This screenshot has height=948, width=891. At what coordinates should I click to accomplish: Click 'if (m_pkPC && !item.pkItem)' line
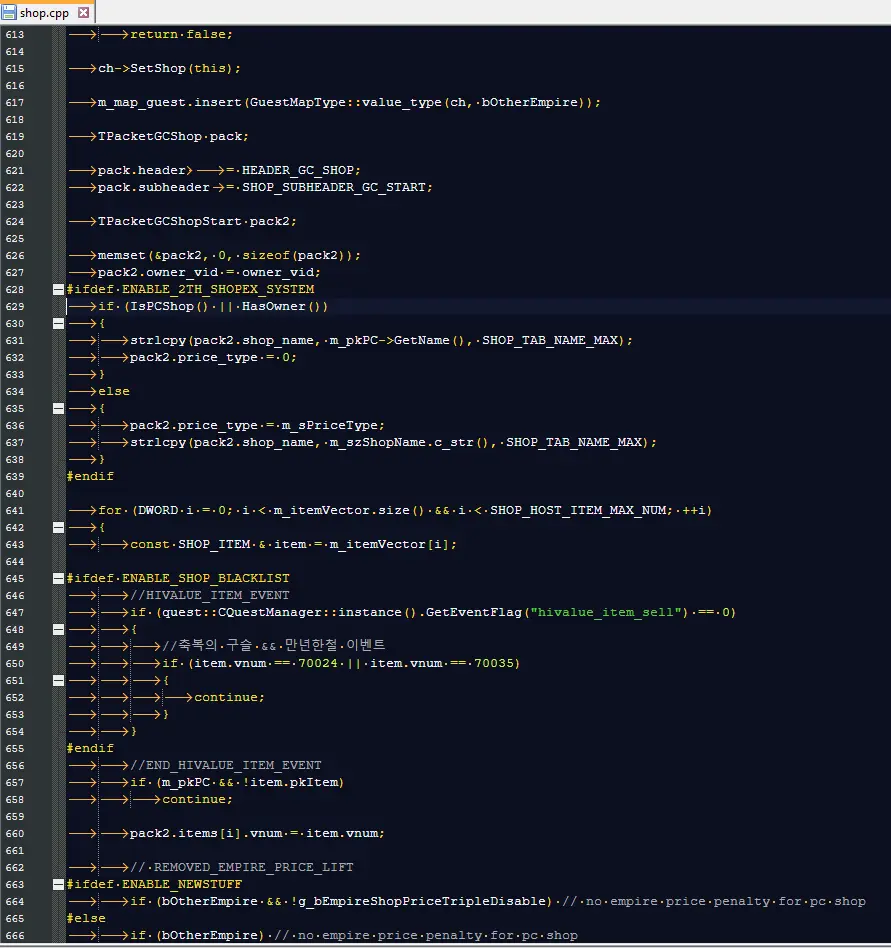pos(237,783)
